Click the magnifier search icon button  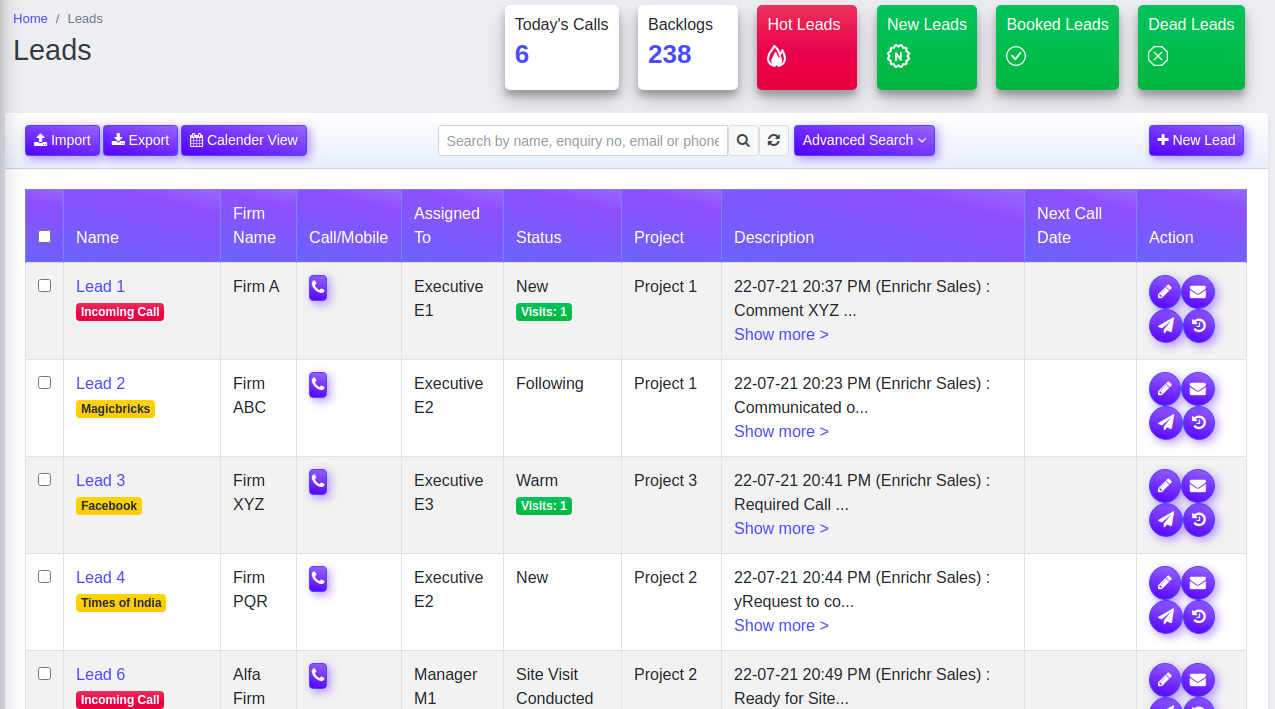click(743, 141)
